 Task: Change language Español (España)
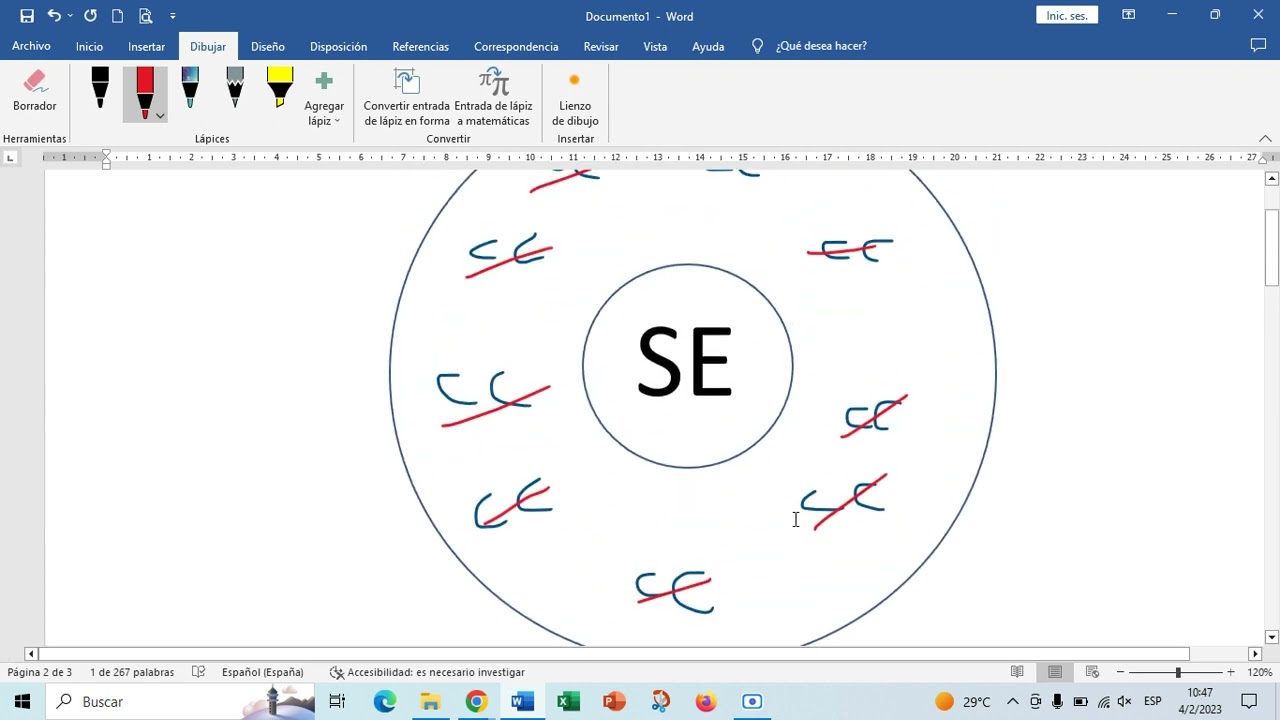pos(263,672)
